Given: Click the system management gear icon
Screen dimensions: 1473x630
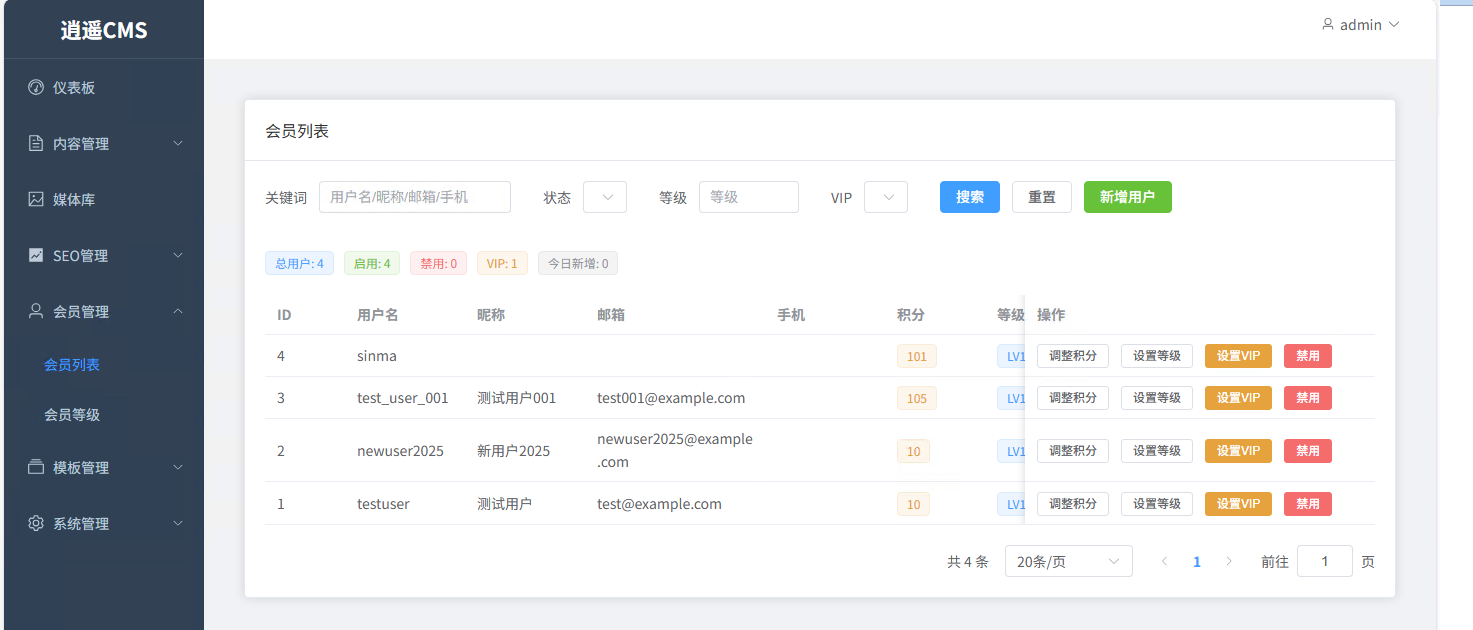Looking at the screenshot, I should click(36, 523).
